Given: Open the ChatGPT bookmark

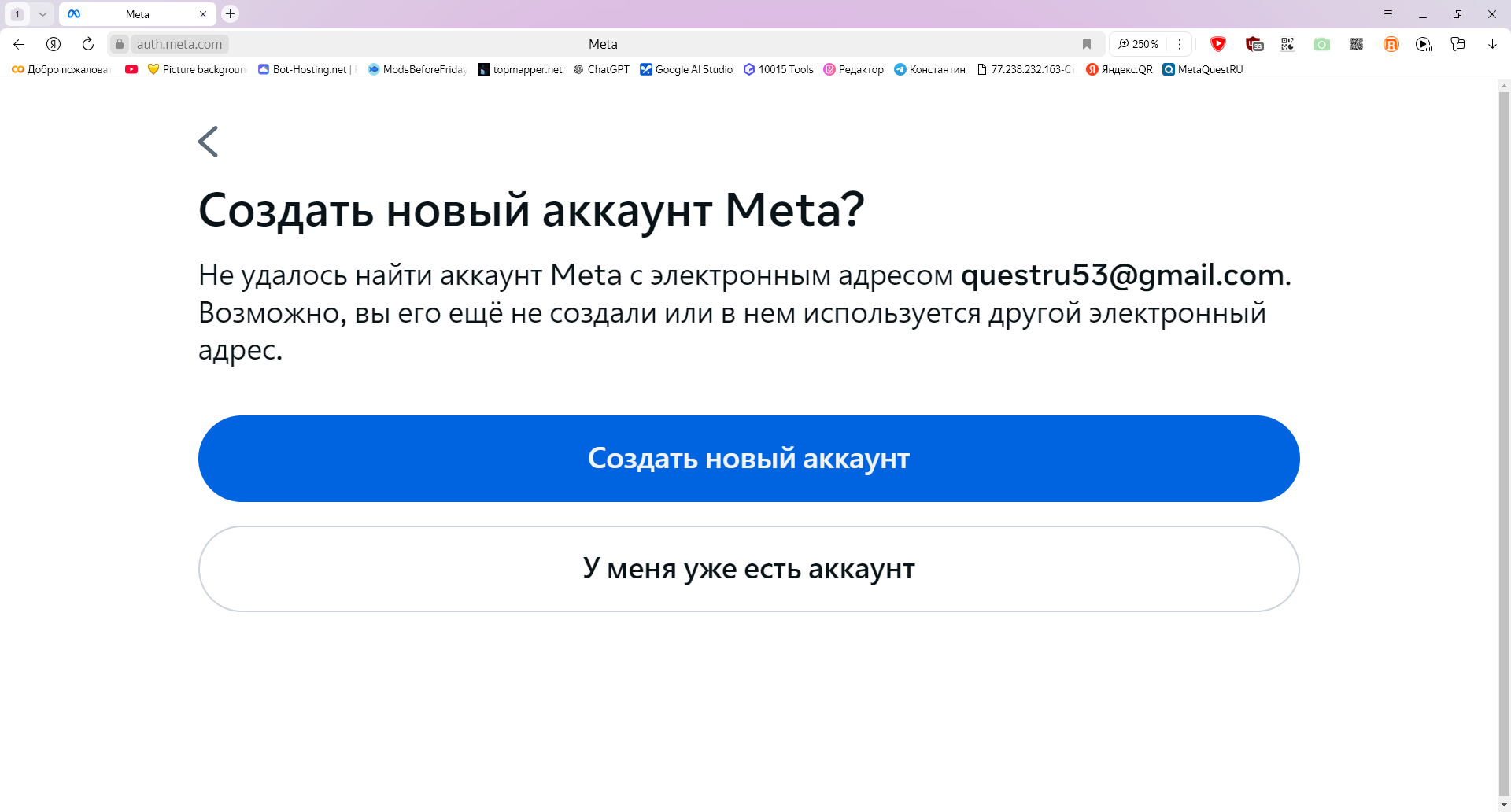Looking at the screenshot, I should [600, 69].
